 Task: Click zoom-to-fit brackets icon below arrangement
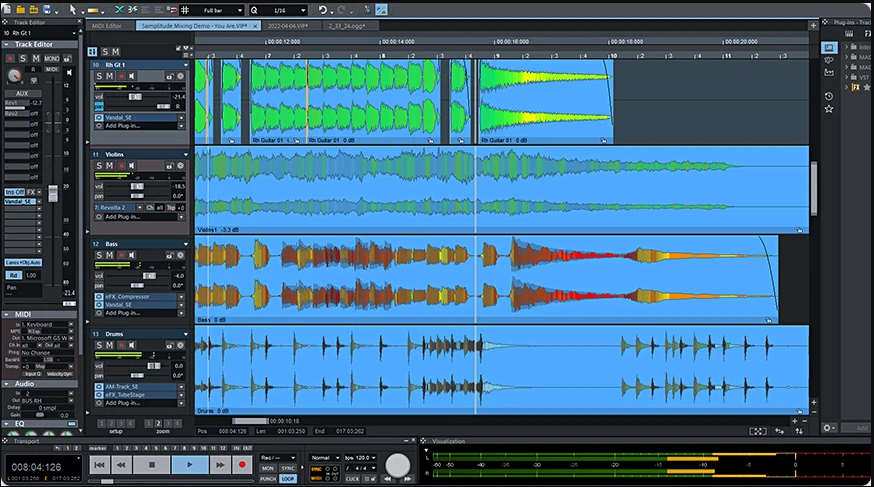coord(758,431)
